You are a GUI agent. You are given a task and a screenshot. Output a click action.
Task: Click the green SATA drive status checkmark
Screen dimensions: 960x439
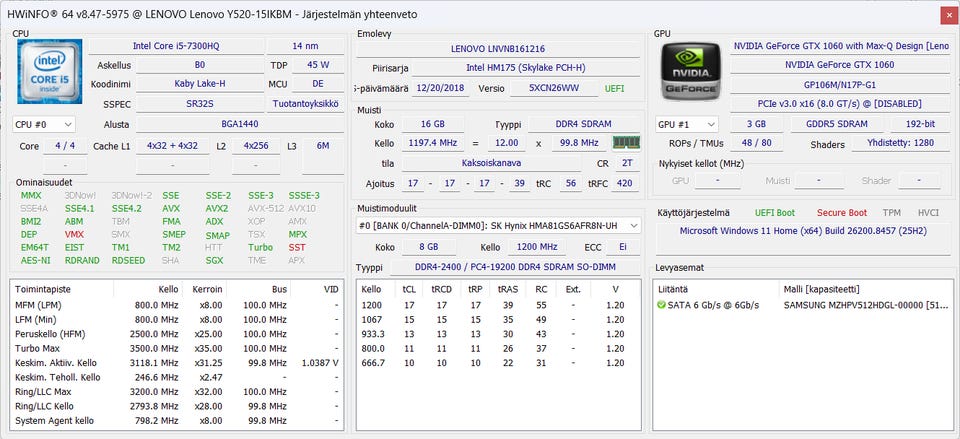click(x=661, y=305)
